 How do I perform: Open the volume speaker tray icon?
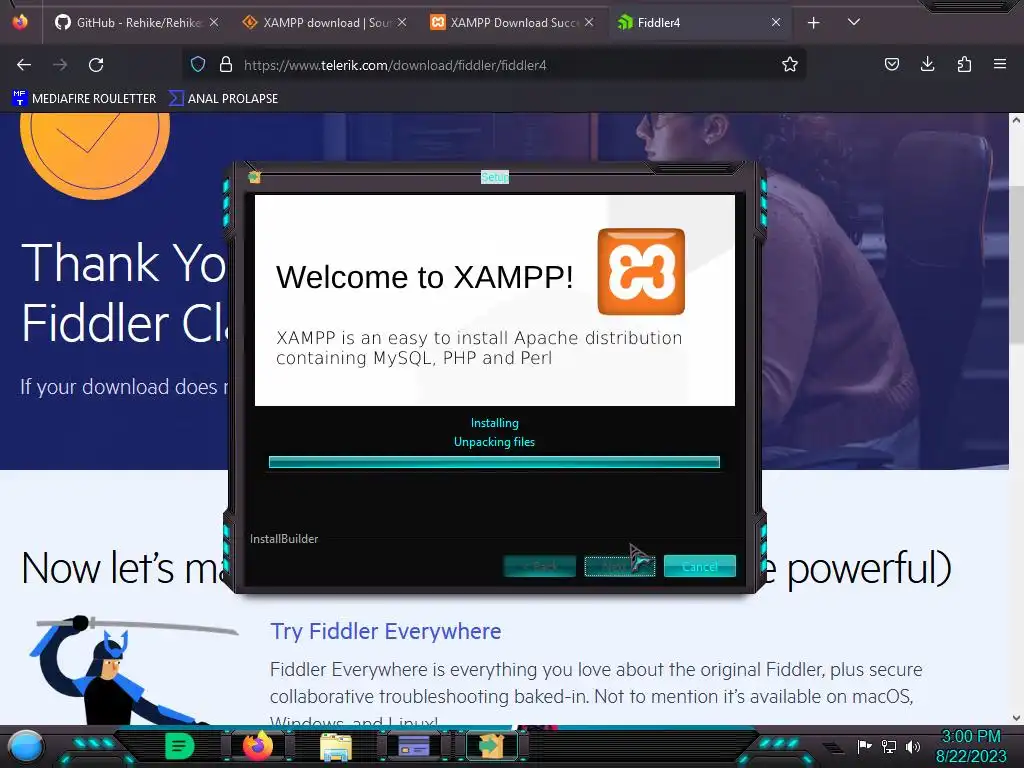[913, 746]
